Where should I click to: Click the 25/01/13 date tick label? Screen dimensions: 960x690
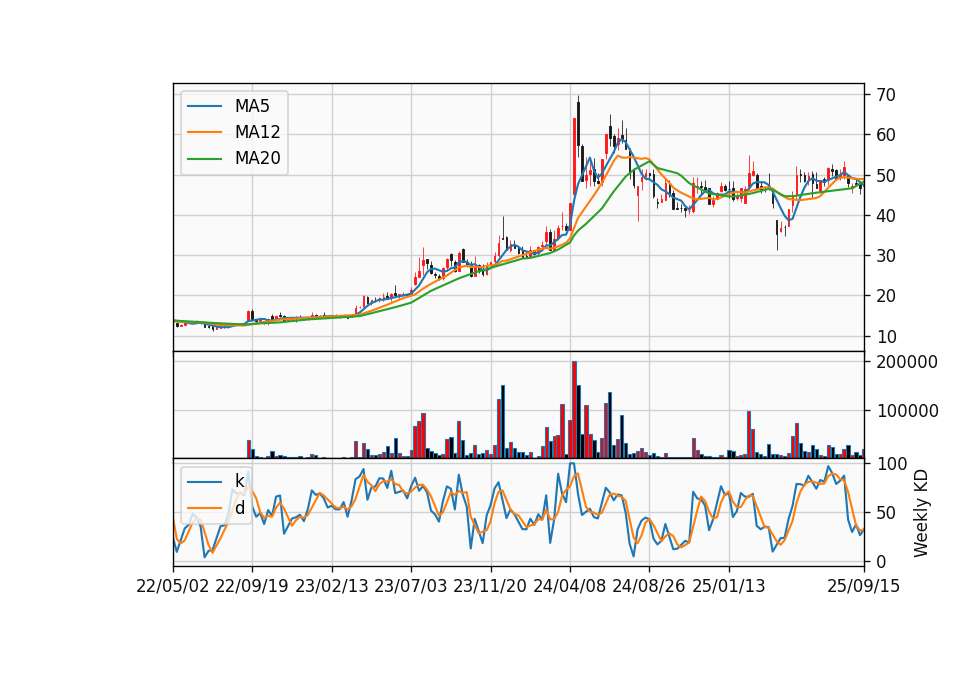[x=729, y=586]
